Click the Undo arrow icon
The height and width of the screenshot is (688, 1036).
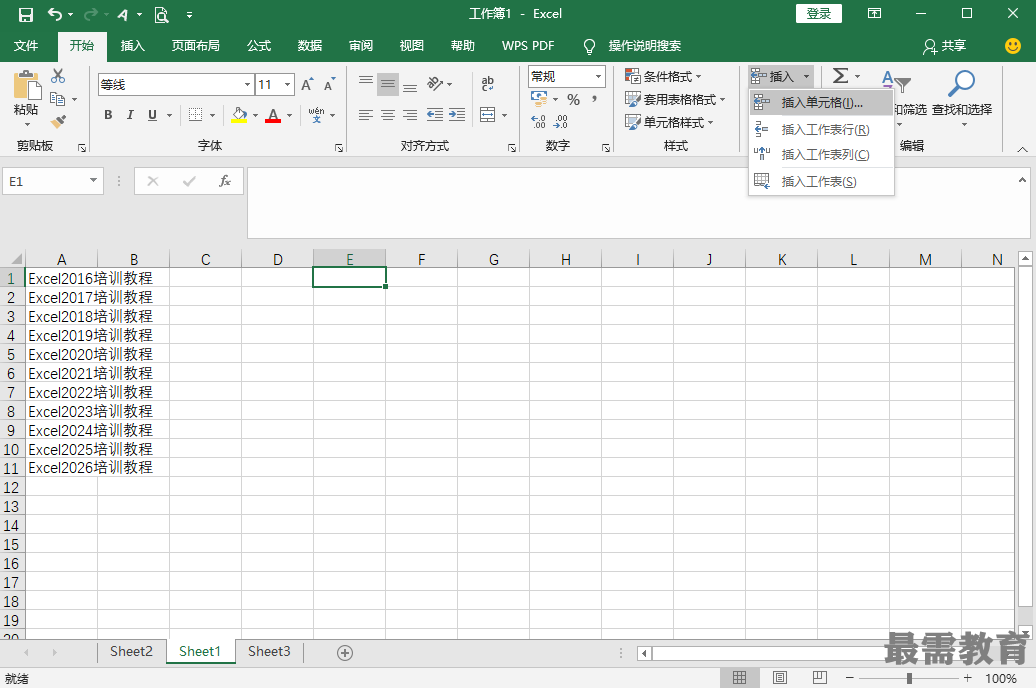(x=56, y=14)
